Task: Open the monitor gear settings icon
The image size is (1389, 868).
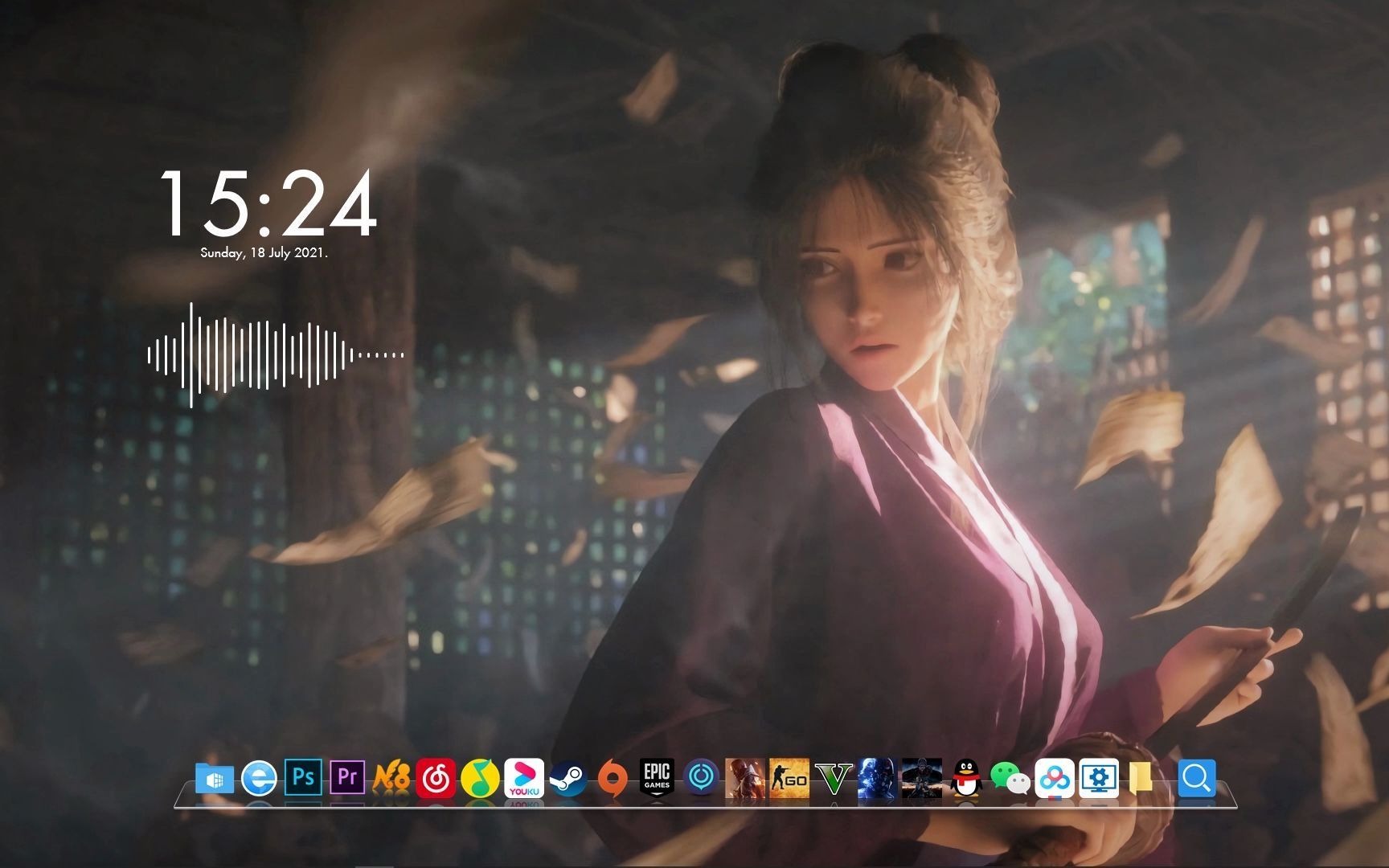Action: pos(1098,778)
